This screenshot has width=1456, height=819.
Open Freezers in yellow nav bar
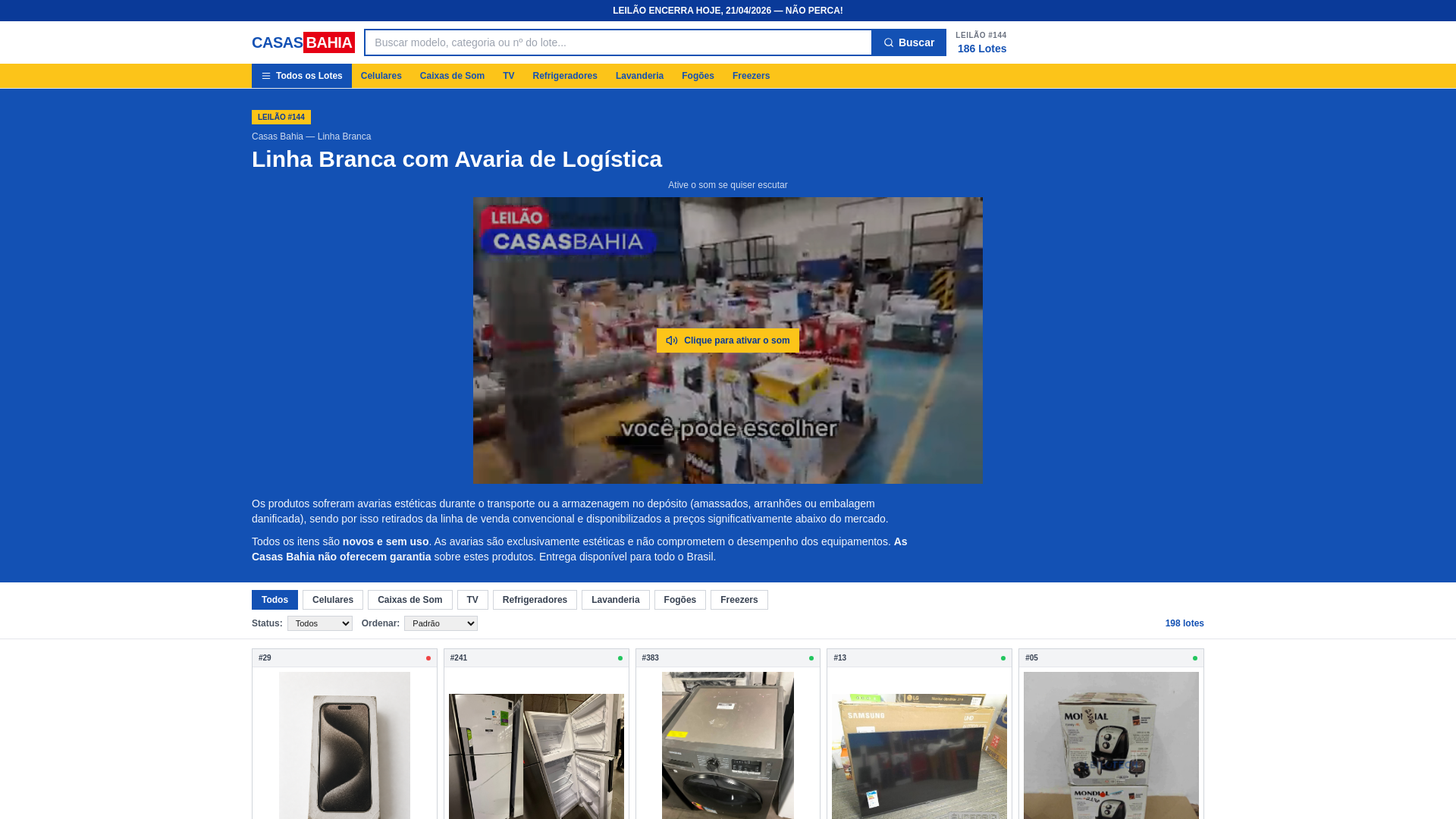point(751,76)
